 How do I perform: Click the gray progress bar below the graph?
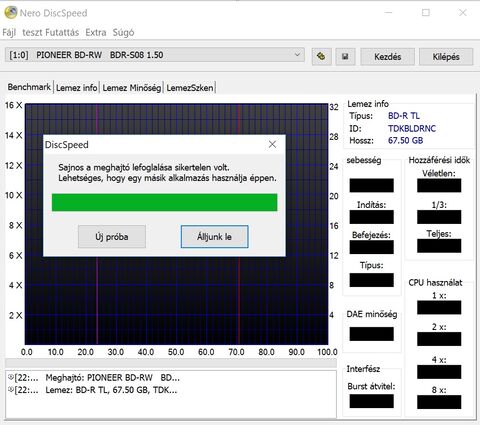coord(171,363)
